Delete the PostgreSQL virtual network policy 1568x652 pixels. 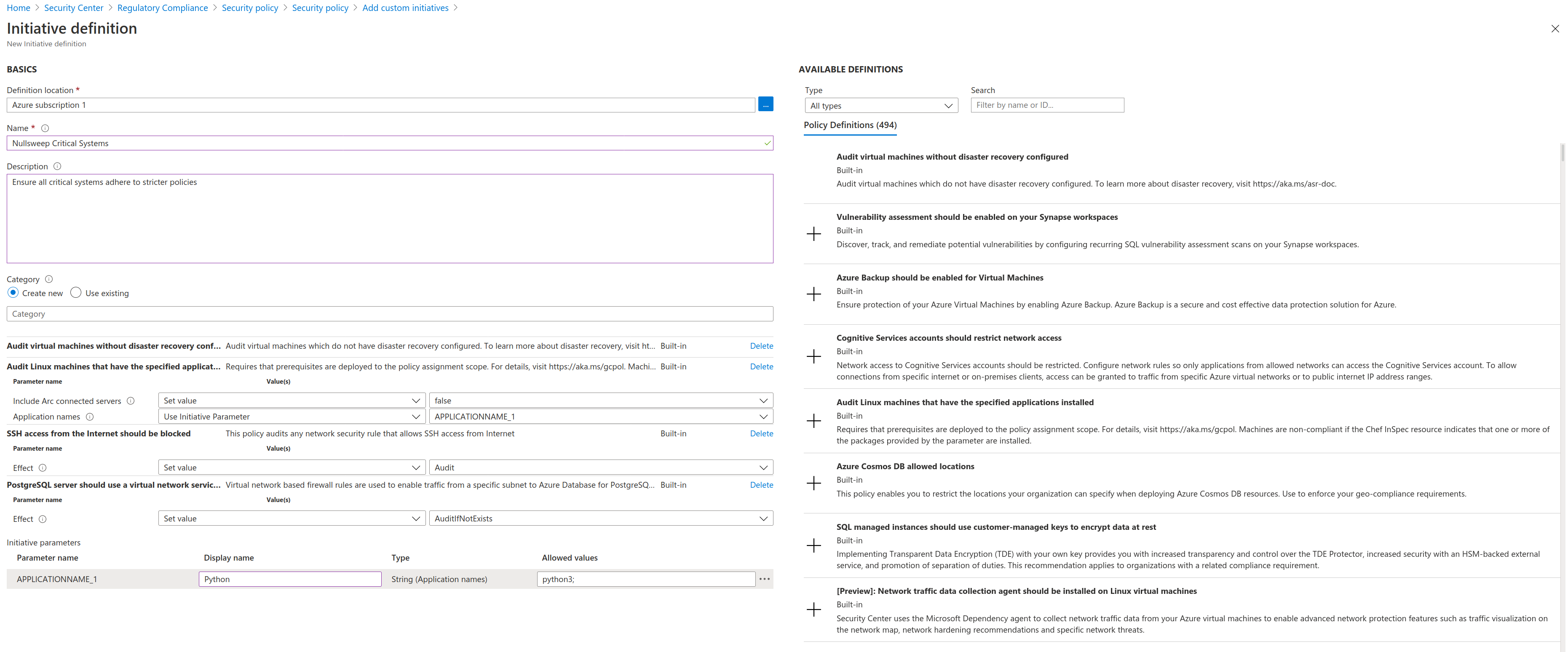point(761,485)
